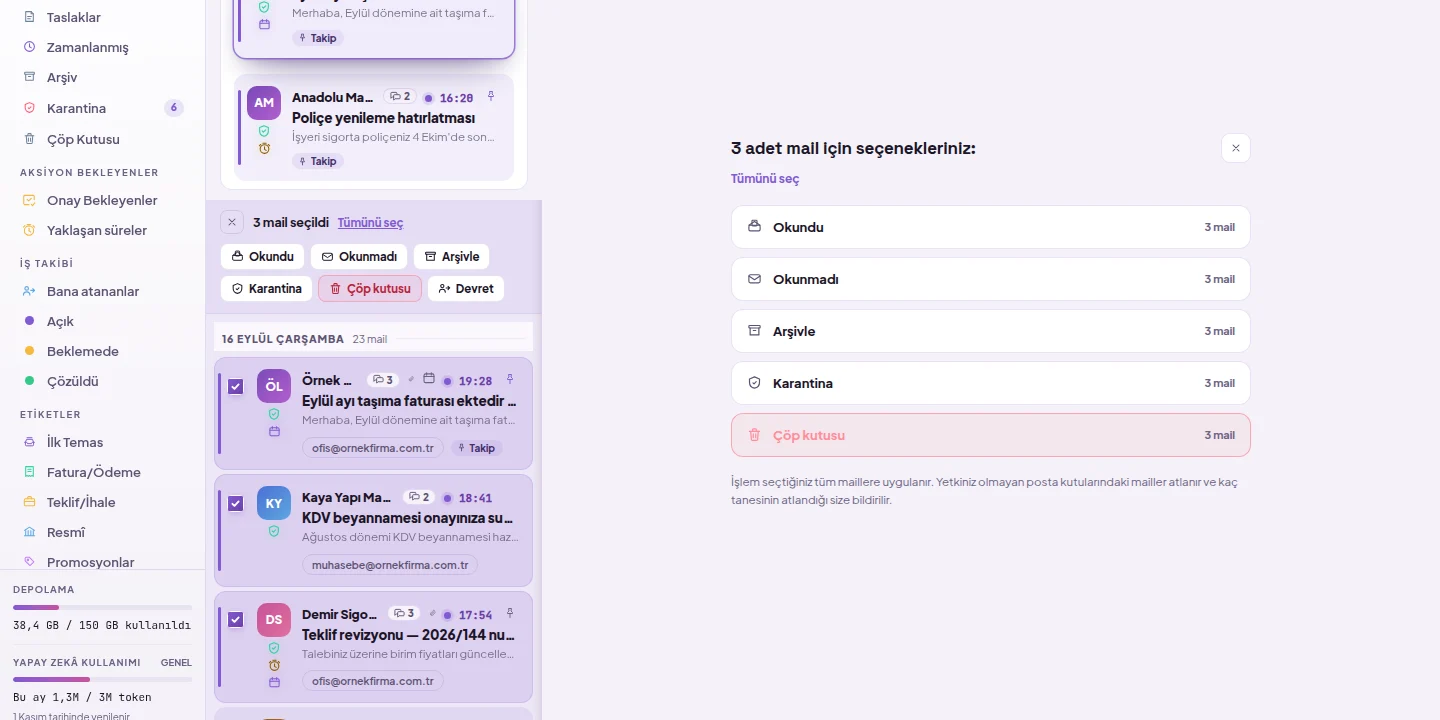Click the Devret button
Screen dimensions: 1440x720
click(x=466, y=289)
